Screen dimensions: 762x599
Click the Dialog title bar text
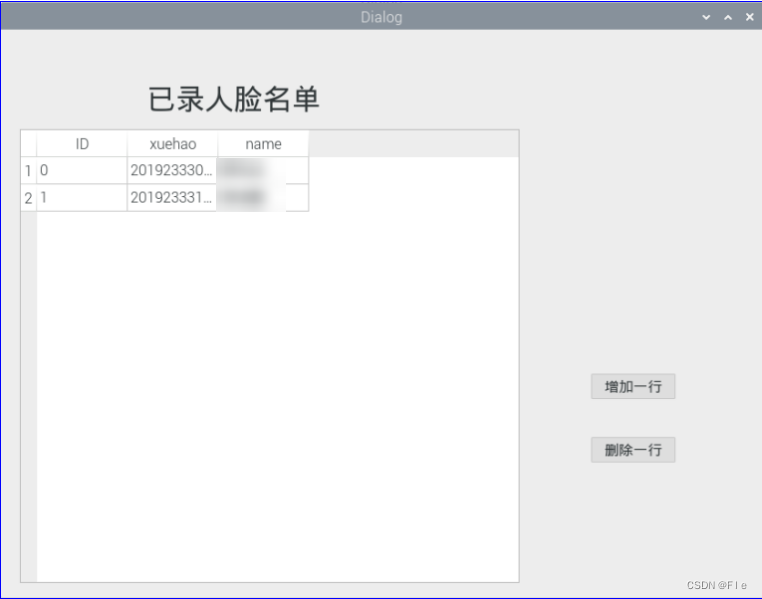click(x=381, y=17)
